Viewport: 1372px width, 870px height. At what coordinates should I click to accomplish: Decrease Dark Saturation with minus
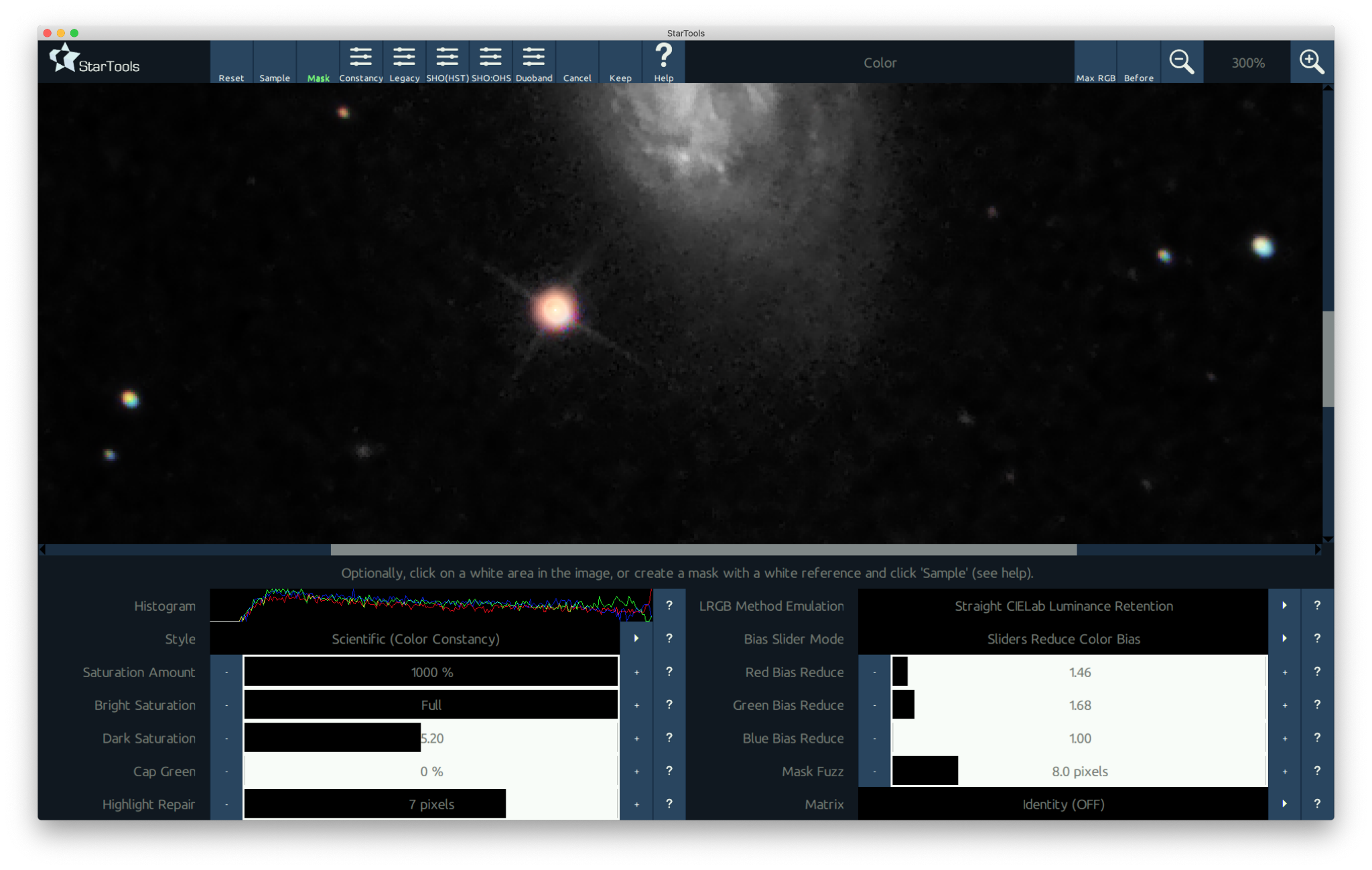click(226, 738)
